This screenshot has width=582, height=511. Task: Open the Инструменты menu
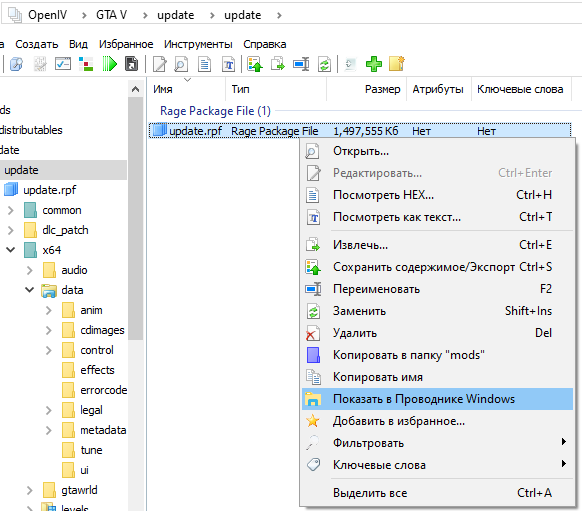tap(198, 44)
